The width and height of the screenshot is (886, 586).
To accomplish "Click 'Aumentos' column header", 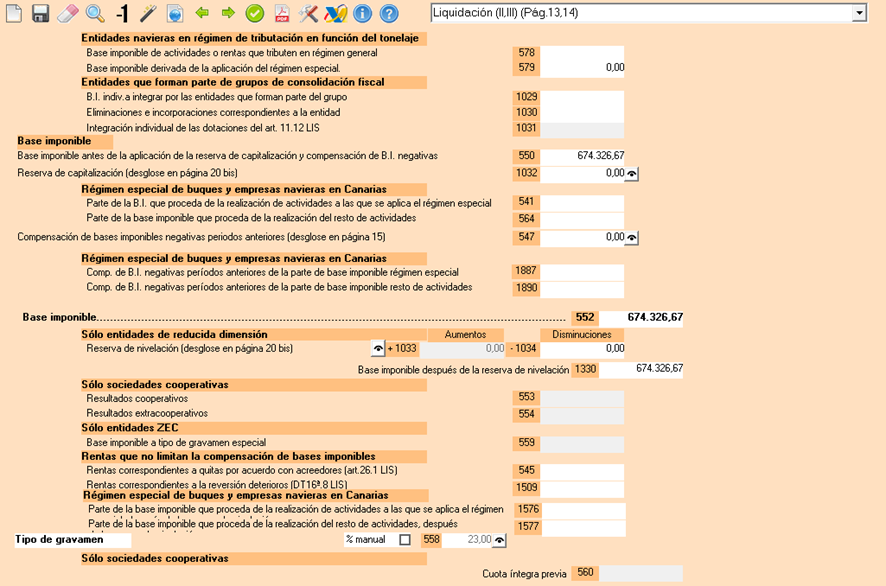I will tap(466, 335).
